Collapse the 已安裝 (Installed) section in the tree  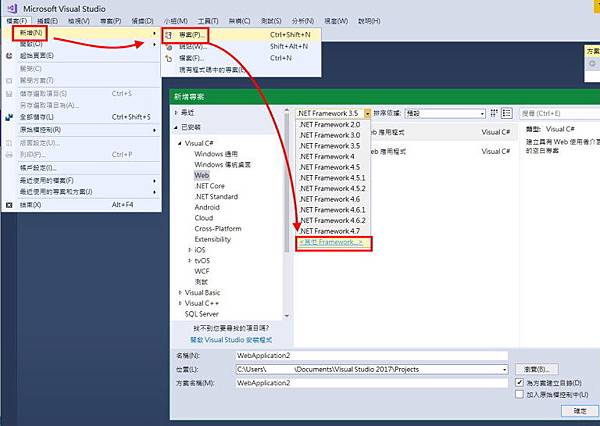176,127
